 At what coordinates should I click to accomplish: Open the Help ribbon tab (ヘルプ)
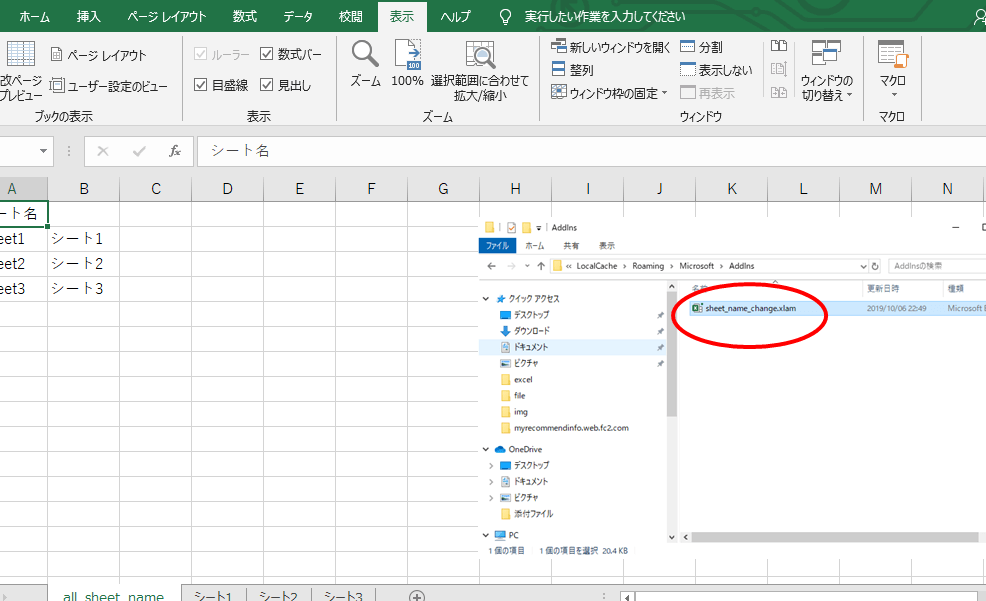point(455,17)
